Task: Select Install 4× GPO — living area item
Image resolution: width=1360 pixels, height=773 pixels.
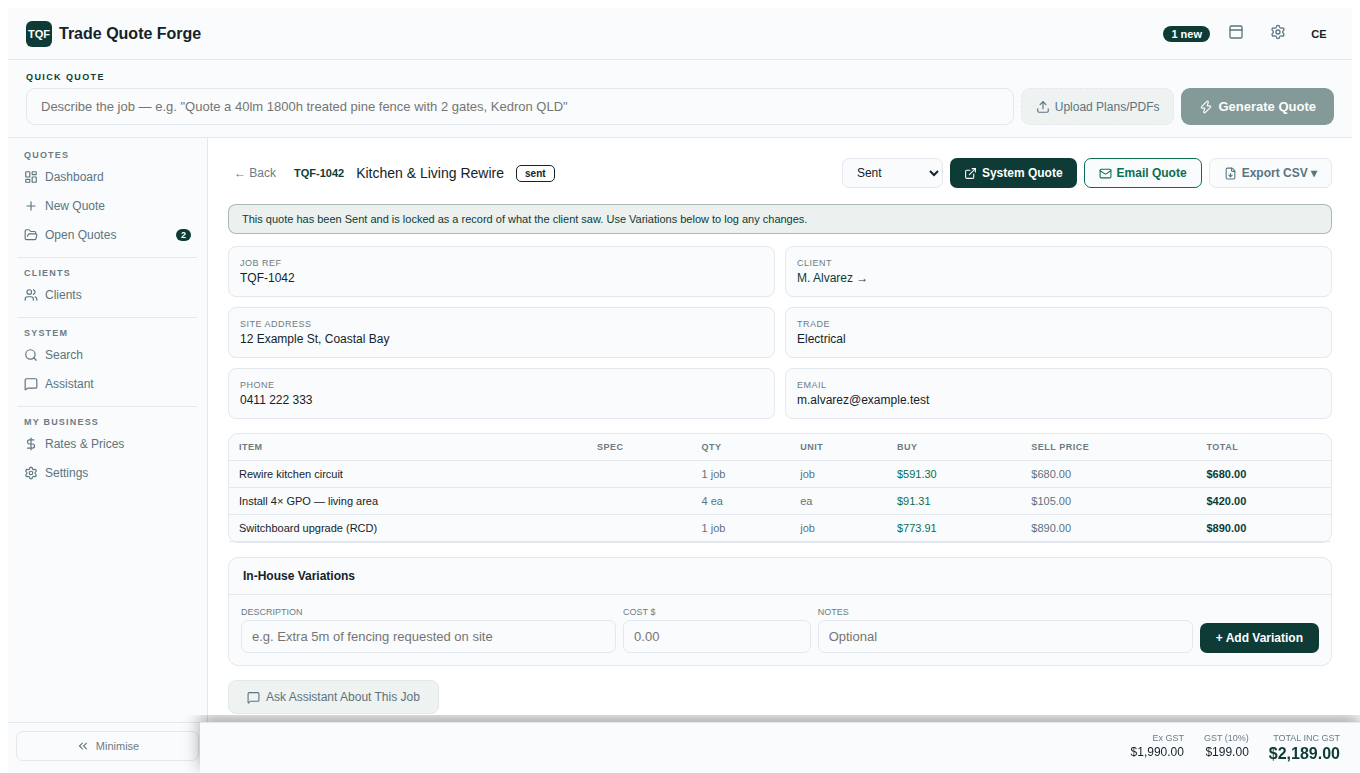Action: [x=308, y=501]
